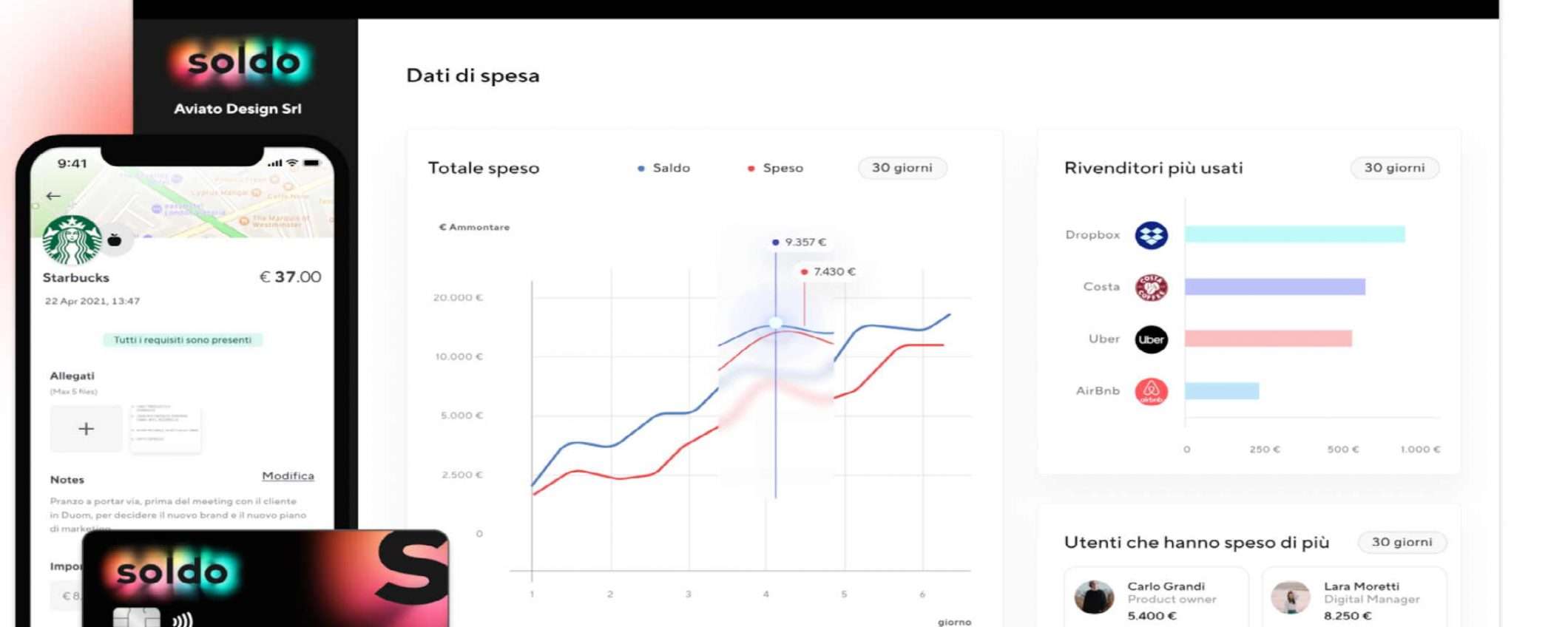Screen dimensions: 1568x627
Task: Click the Airbnb merchant logo icon
Action: 1151,391
